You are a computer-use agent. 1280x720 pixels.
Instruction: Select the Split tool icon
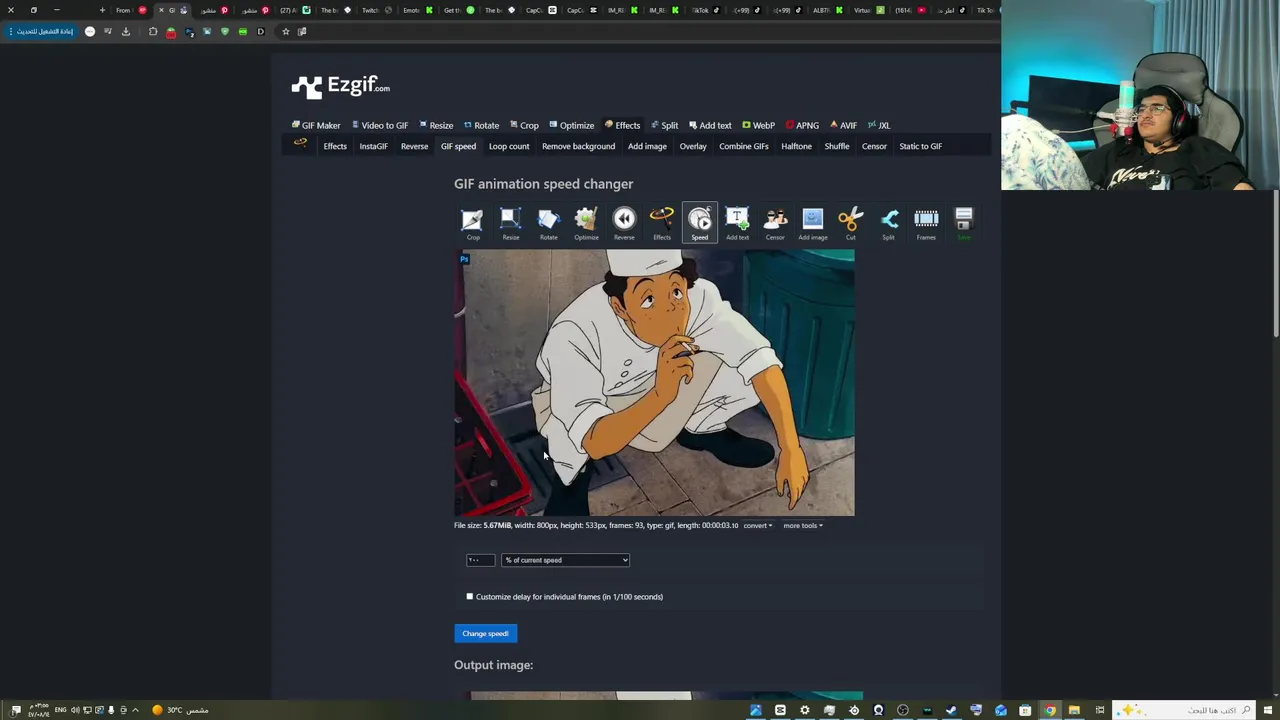[888, 223]
